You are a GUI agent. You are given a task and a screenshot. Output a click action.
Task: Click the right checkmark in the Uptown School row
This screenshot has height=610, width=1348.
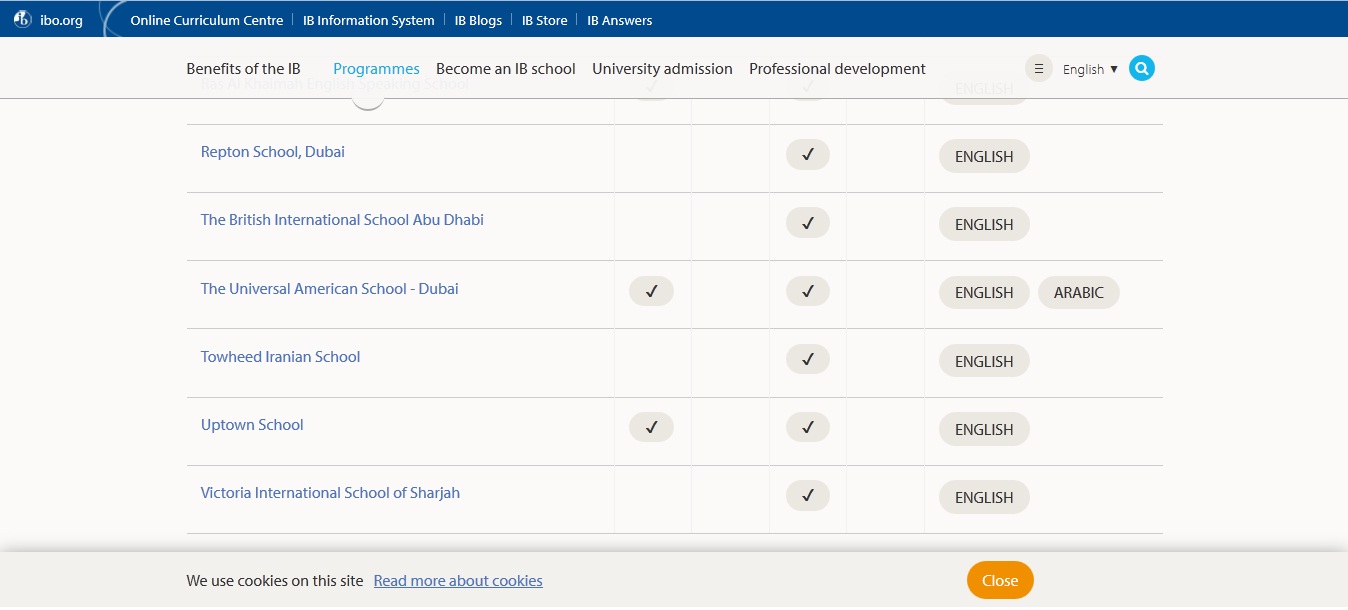(808, 427)
